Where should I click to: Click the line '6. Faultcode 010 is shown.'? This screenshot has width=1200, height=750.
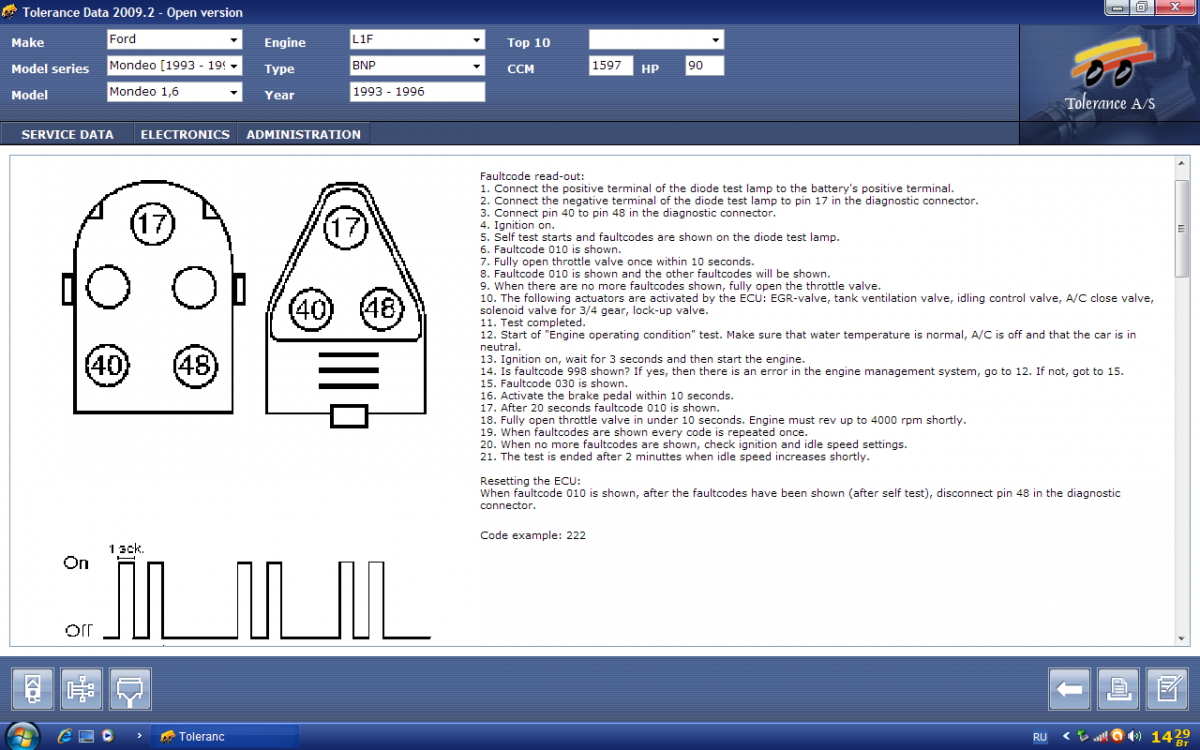(550, 249)
